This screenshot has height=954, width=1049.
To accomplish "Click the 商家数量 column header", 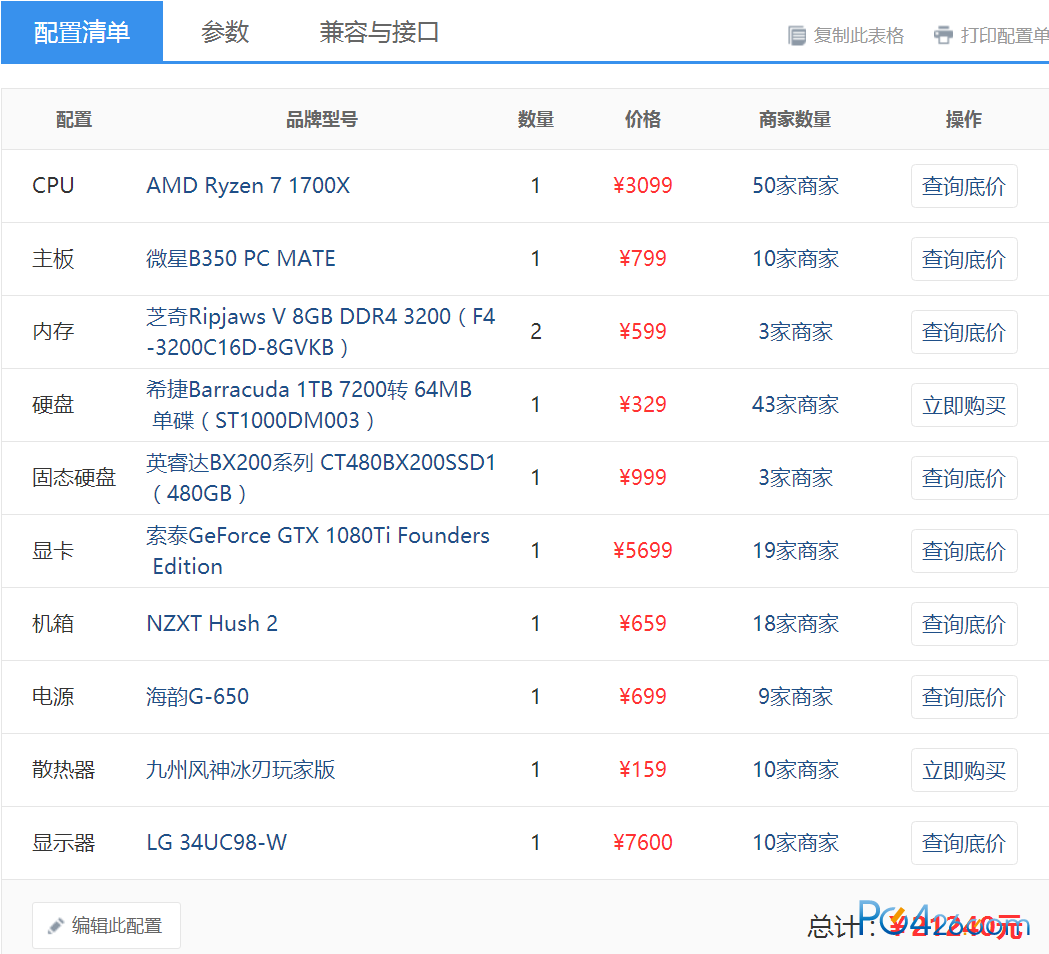I will pyautogui.click(x=795, y=119).
